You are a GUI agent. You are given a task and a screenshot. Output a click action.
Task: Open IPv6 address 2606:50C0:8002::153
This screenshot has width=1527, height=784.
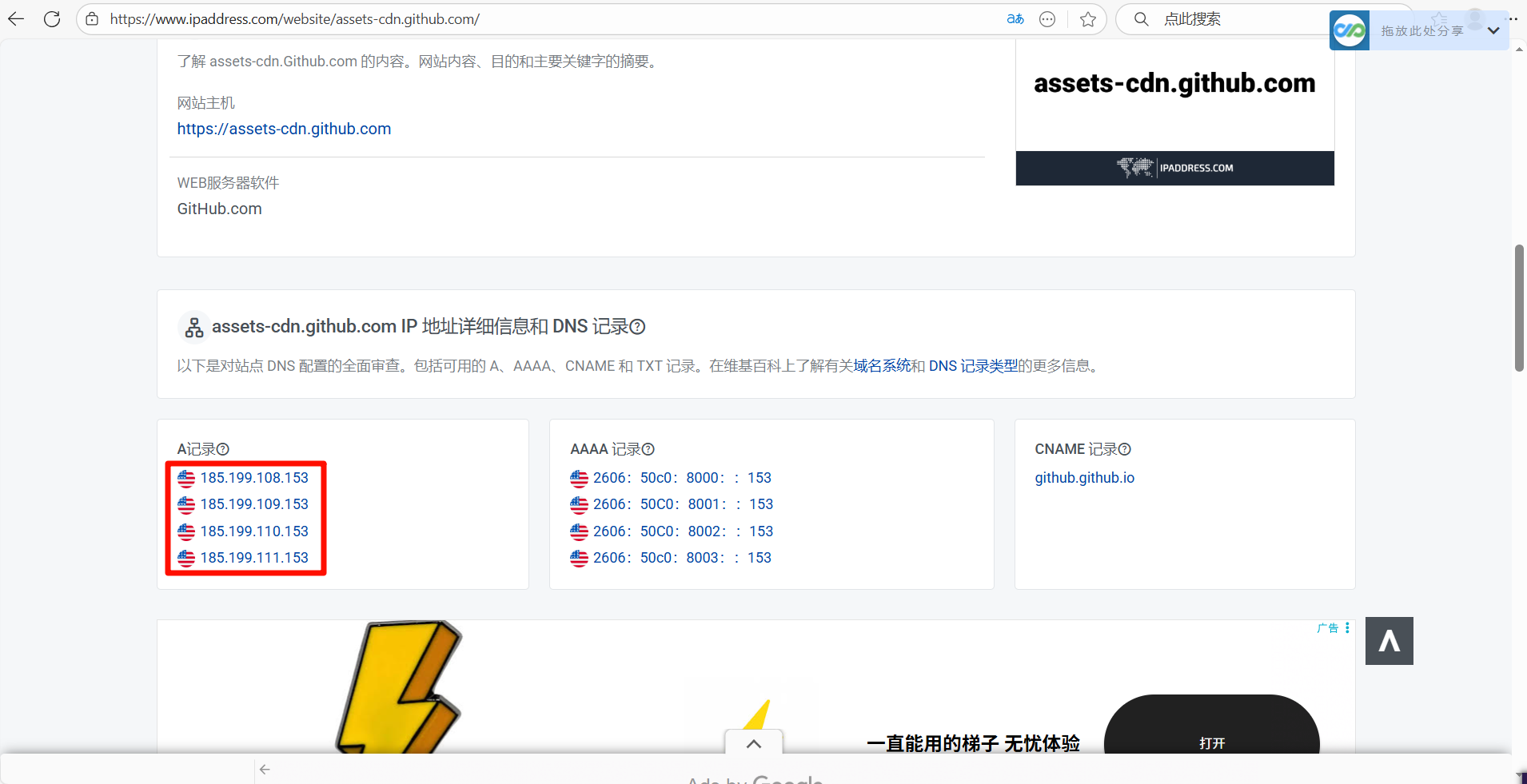tap(683, 531)
